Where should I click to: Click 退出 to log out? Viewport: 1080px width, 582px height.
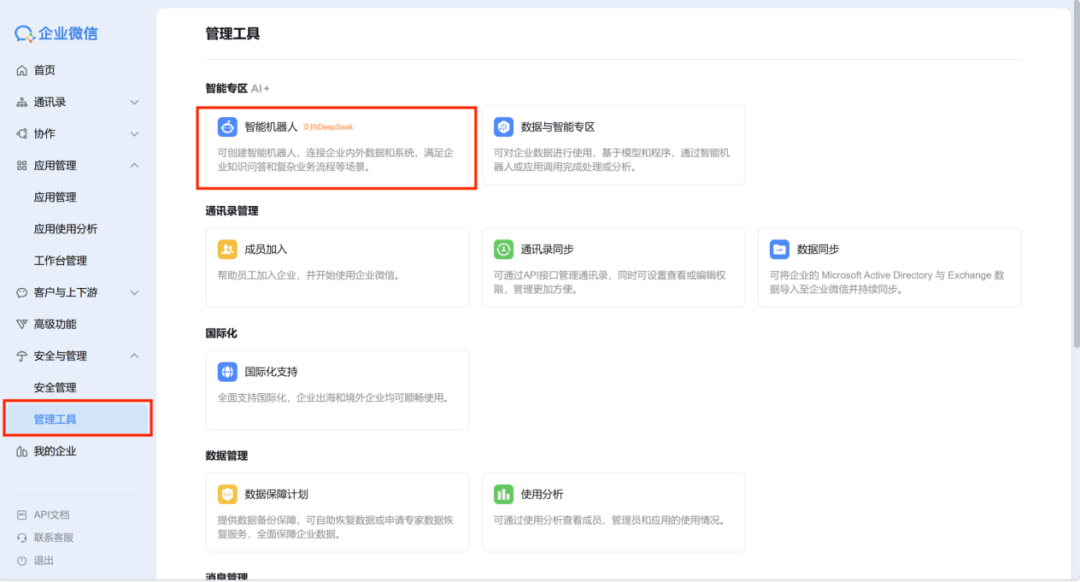(x=43, y=561)
